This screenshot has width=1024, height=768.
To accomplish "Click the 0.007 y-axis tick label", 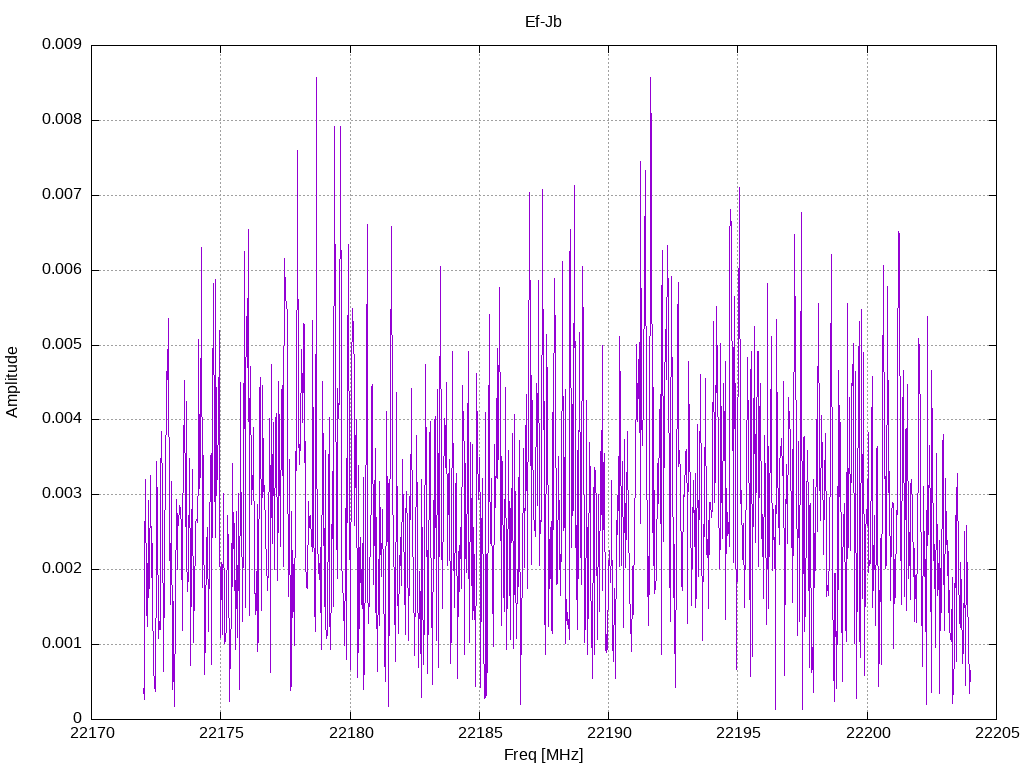I will 62,195.
